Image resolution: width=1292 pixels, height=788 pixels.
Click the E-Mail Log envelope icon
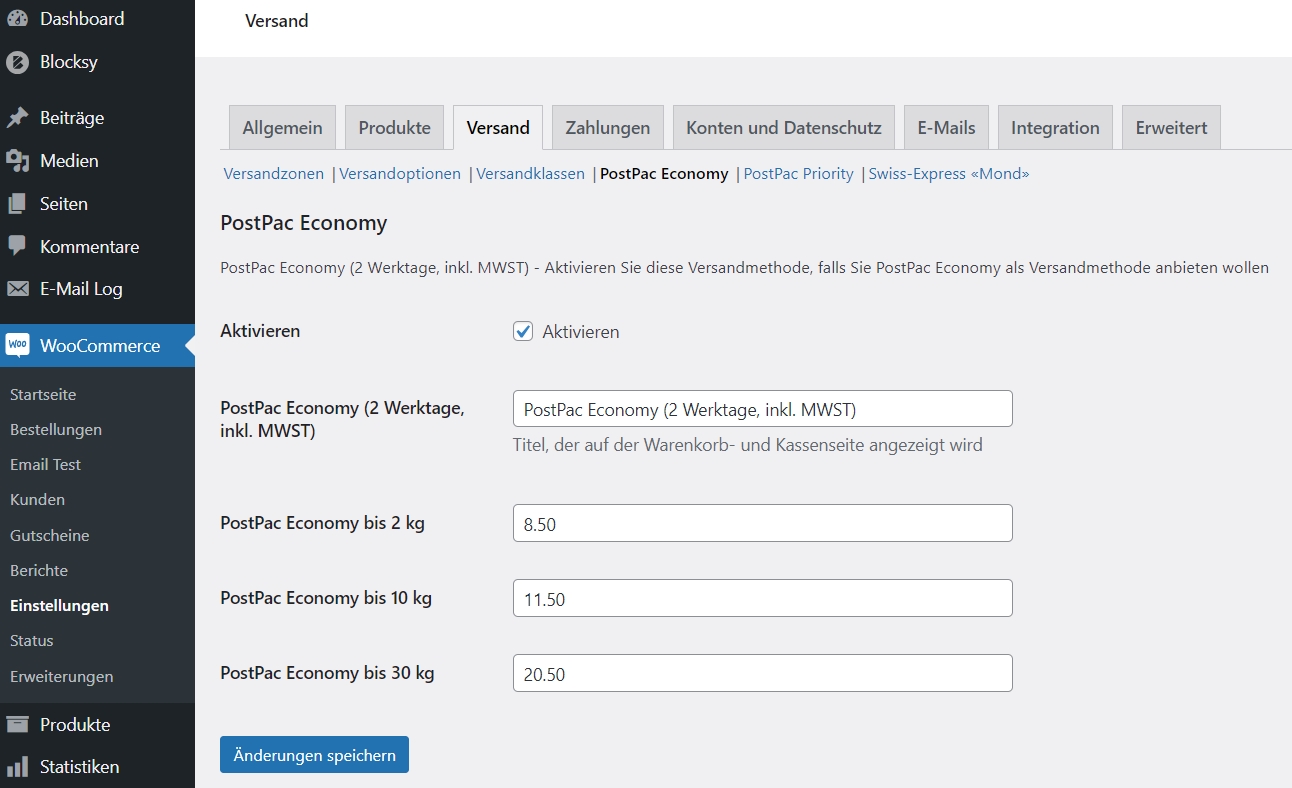pyautogui.click(x=17, y=289)
